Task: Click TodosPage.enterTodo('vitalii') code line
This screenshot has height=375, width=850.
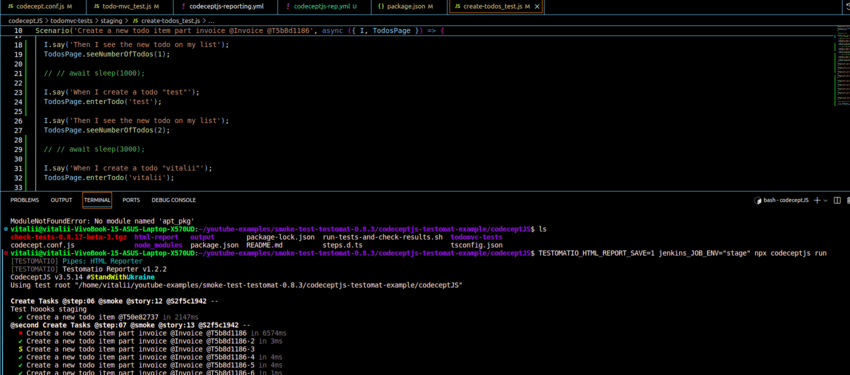Action: point(109,177)
